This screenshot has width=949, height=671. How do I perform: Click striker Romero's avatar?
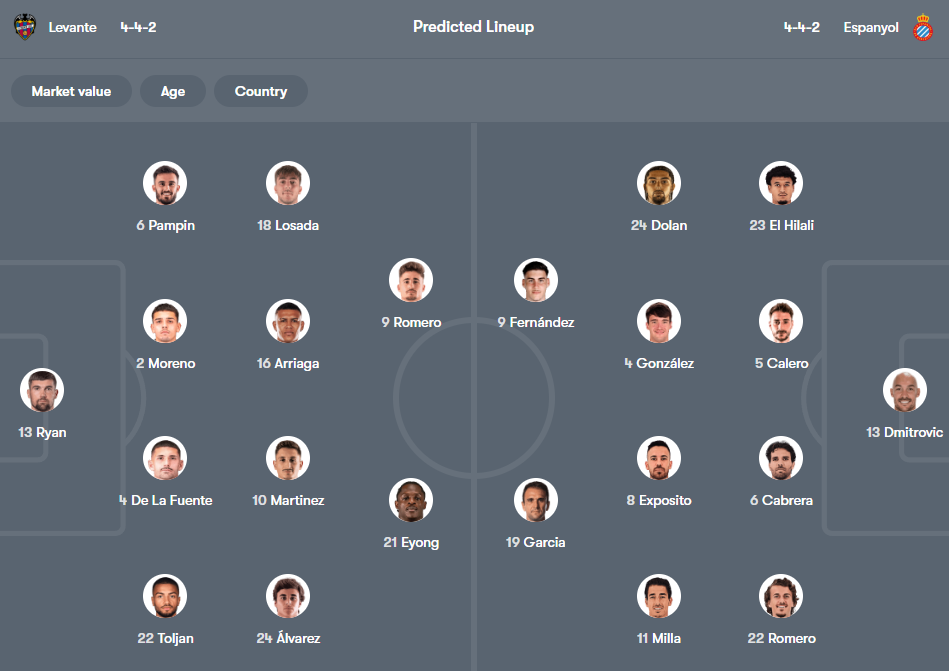(411, 280)
